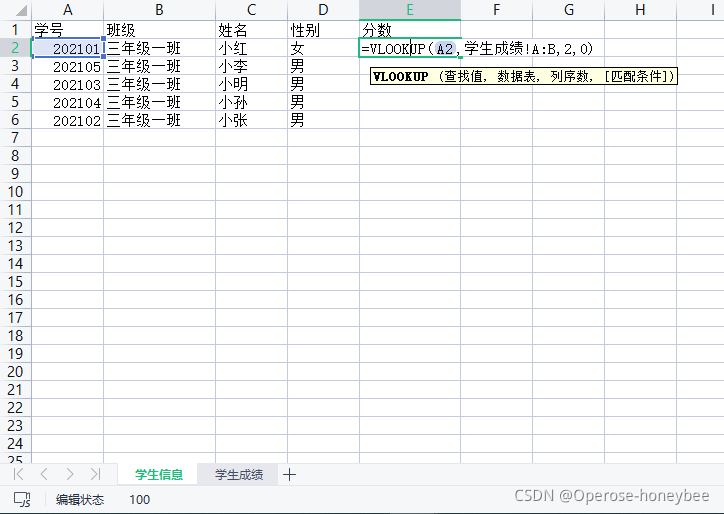Select 男 cell in 小张 row
The width and height of the screenshot is (724, 514).
coord(323,120)
